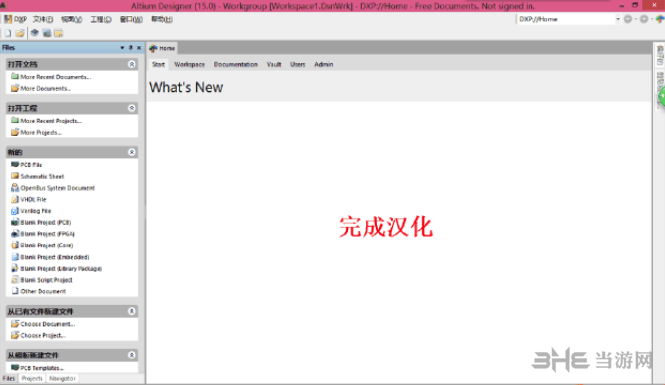The width and height of the screenshot is (665, 385).
Task: Open the top vertical panel tab on right edge
Action: pyautogui.click(x=660, y=55)
